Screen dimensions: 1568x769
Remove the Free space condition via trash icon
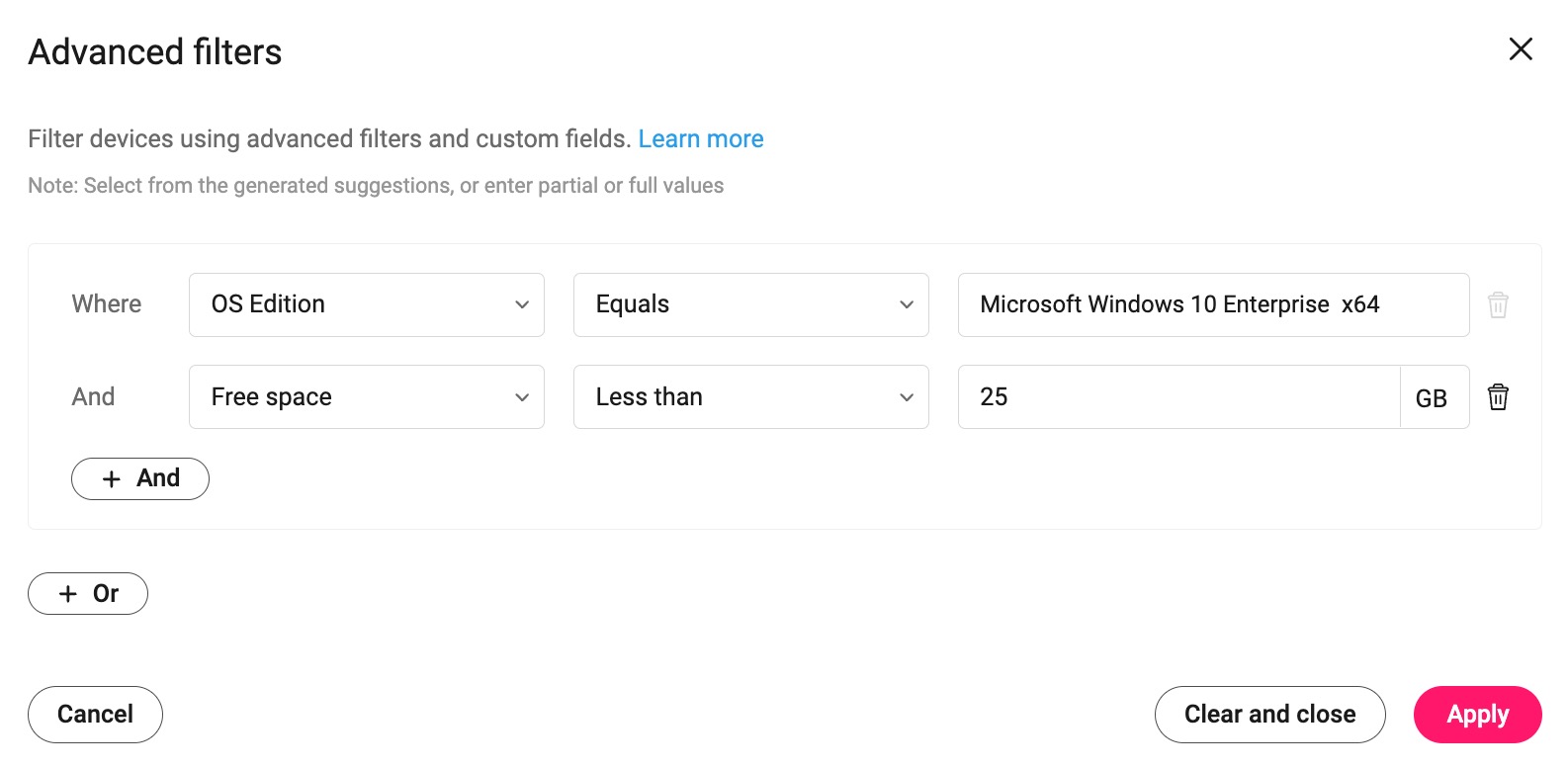click(1498, 397)
